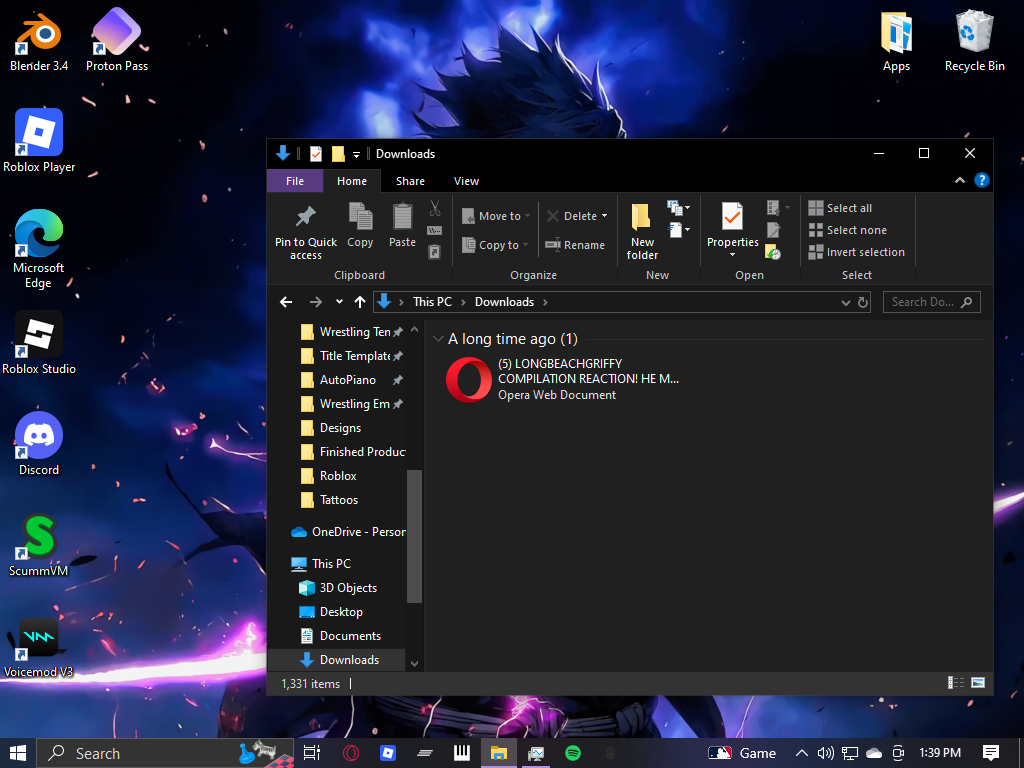Collapse the ribbon with the caret arrow

[x=960, y=181]
